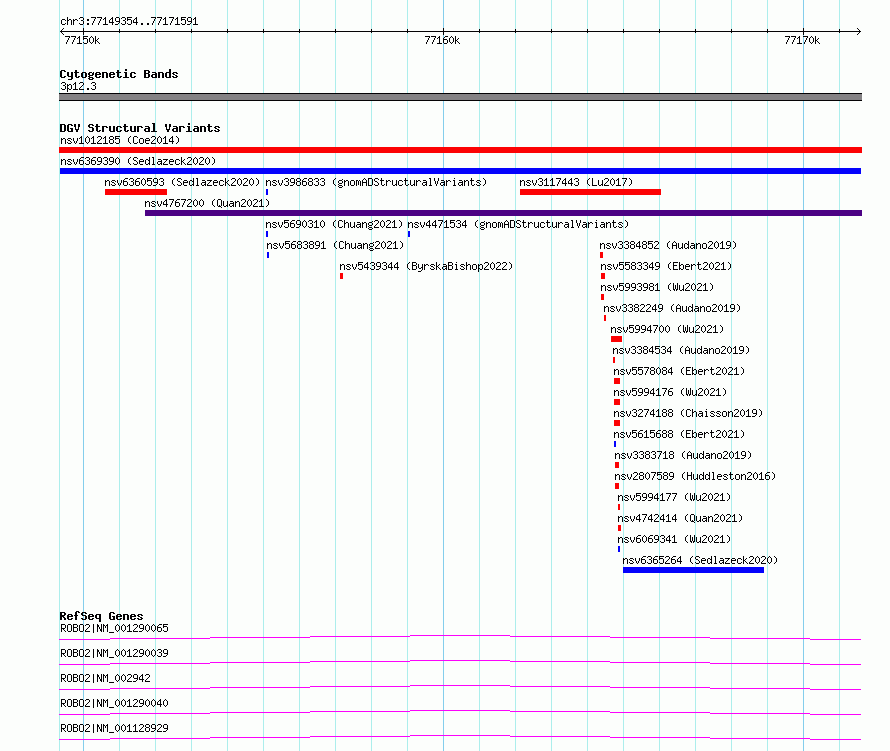890x751 pixels.
Task: Click nsv5994177 (Wu2021) label
Action: (674, 497)
